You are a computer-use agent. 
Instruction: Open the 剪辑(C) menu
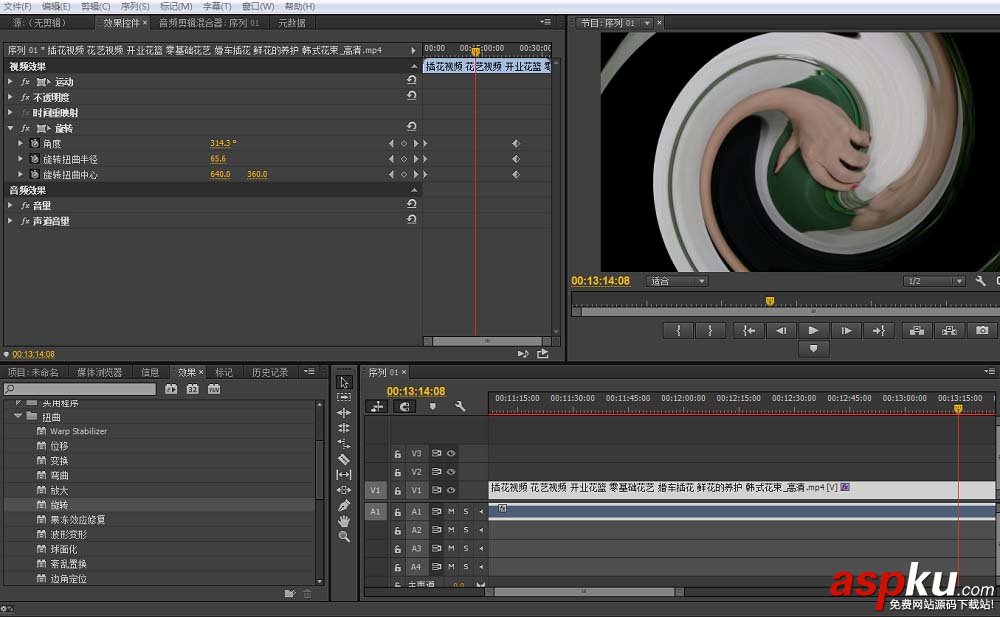[x=95, y=6]
